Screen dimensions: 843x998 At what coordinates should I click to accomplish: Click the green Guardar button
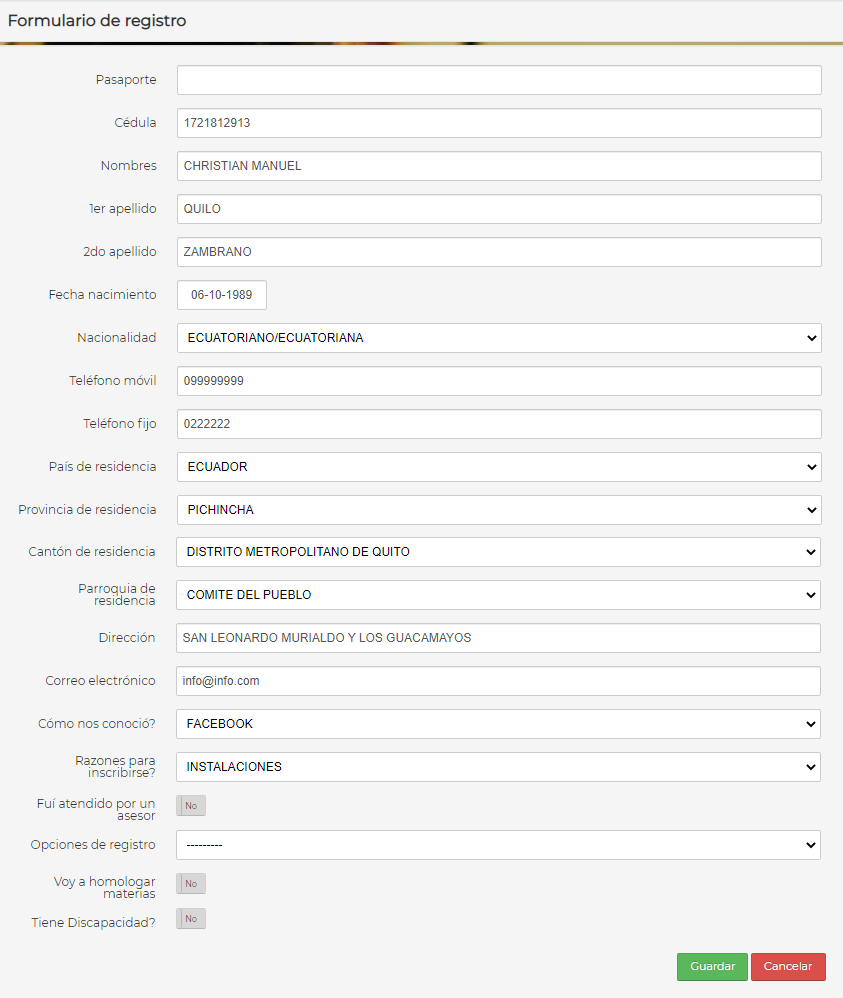tap(712, 966)
